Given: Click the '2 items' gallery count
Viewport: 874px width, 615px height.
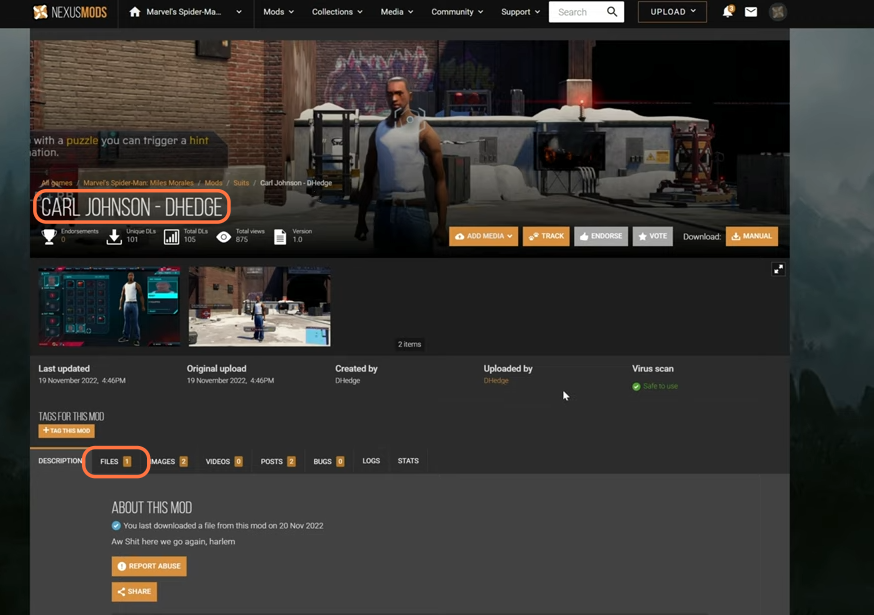Looking at the screenshot, I should pos(409,345).
